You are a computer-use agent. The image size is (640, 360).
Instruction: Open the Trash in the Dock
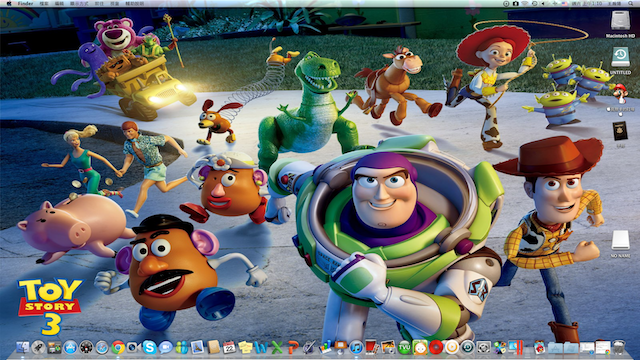[x=619, y=347]
